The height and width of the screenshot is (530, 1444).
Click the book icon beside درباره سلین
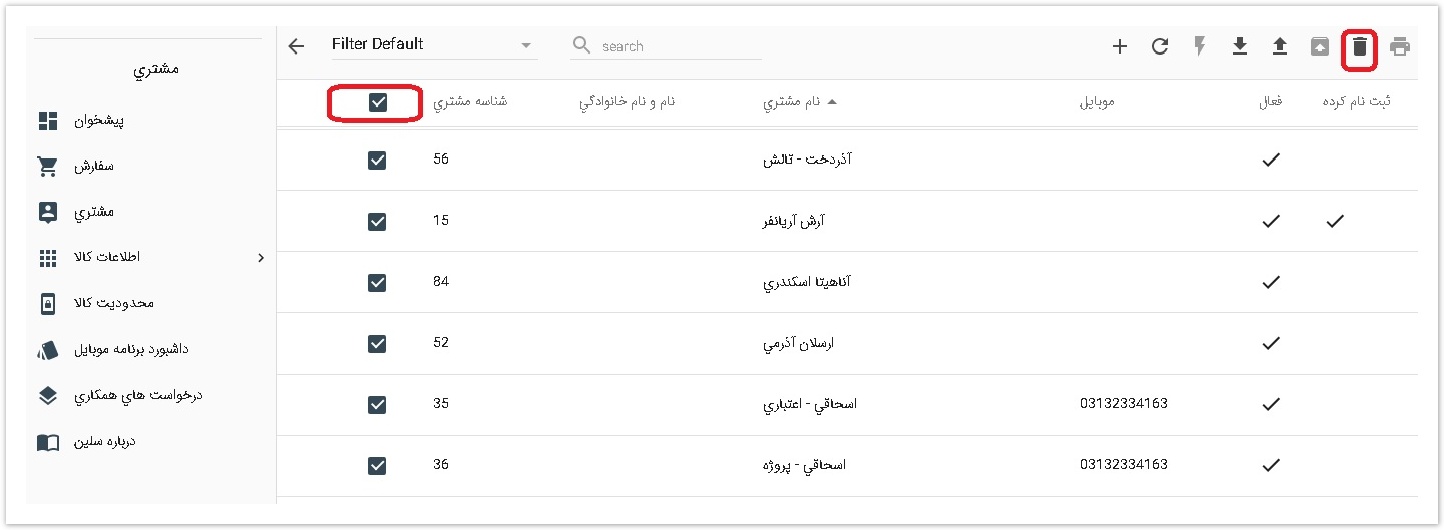(48, 442)
